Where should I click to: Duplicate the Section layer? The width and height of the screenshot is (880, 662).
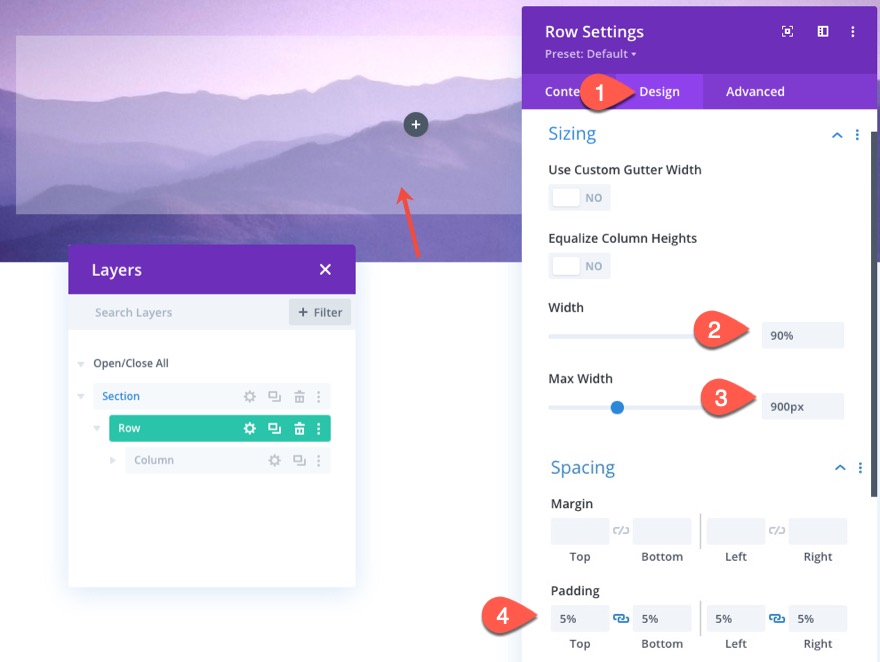coord(274,397)
